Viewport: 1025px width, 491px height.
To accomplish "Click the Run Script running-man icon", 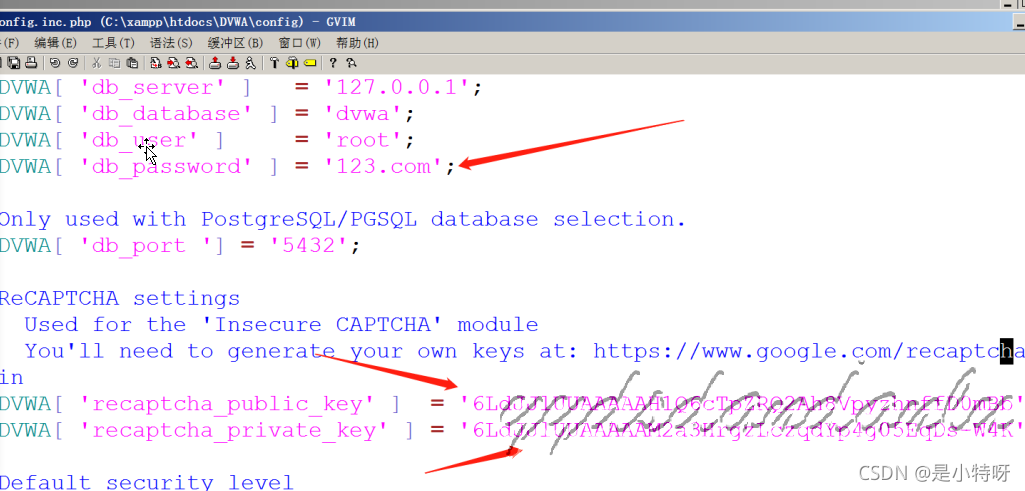I will coord(250,63).
